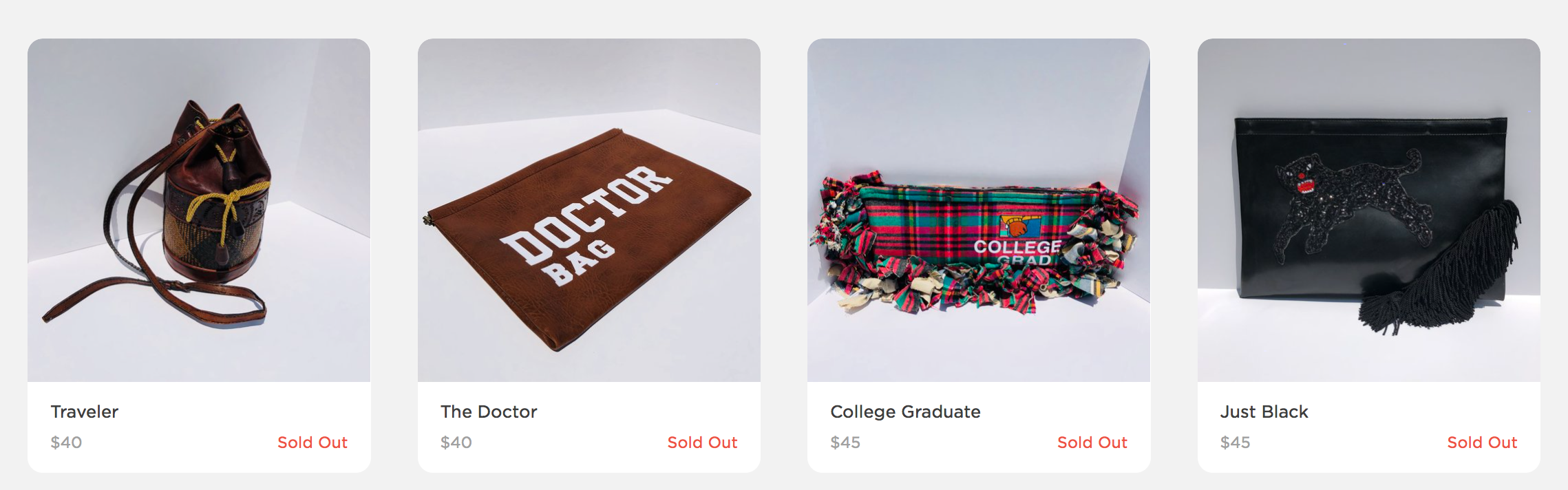The image size is (1568, 490).
Task: Click The Doctor product title
Action: click(x=489, y=412)
